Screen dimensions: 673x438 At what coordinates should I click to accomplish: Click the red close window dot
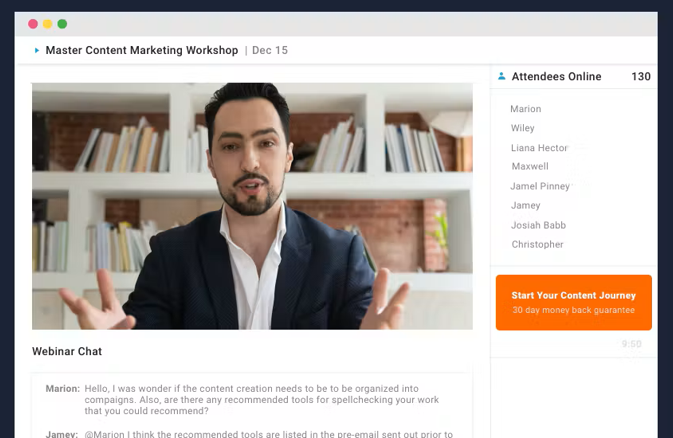tap(33, 24)
